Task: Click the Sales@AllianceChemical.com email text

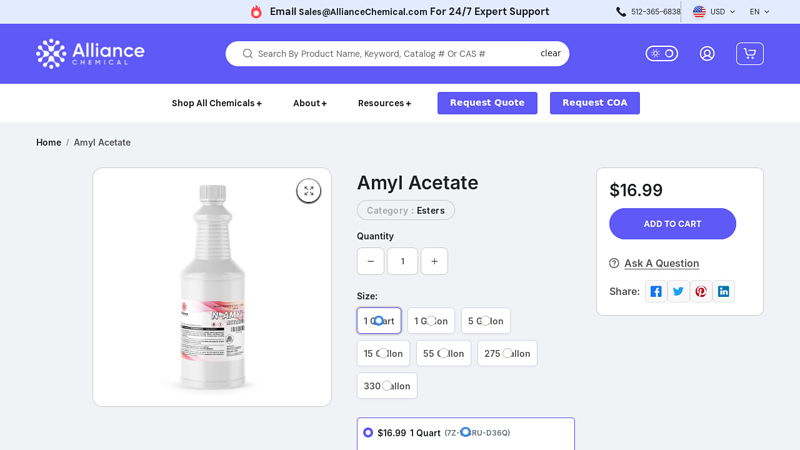Action: 363,12
